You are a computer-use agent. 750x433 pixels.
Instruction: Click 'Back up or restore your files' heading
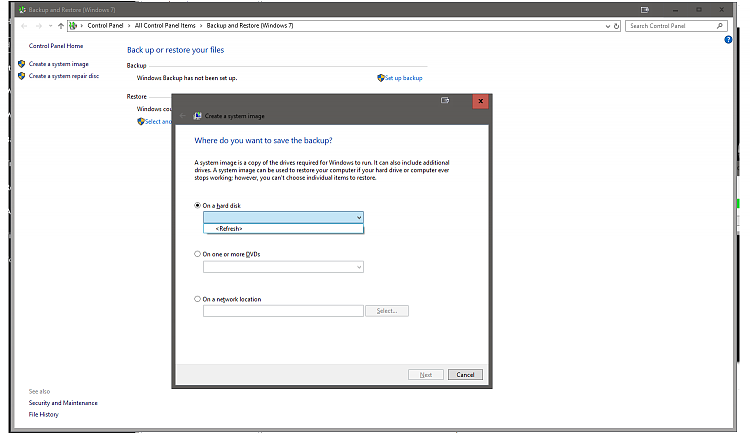click(176, 50)
